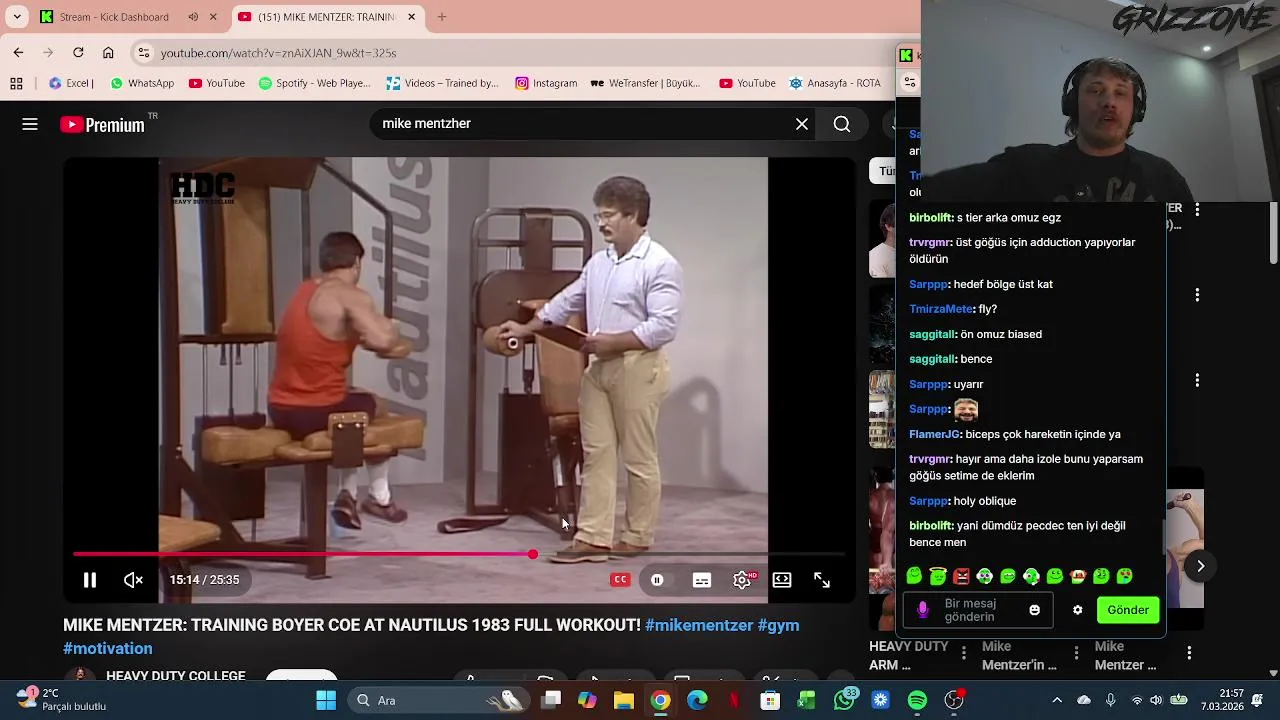Insert the angry red emote in chat

point(961,576)
